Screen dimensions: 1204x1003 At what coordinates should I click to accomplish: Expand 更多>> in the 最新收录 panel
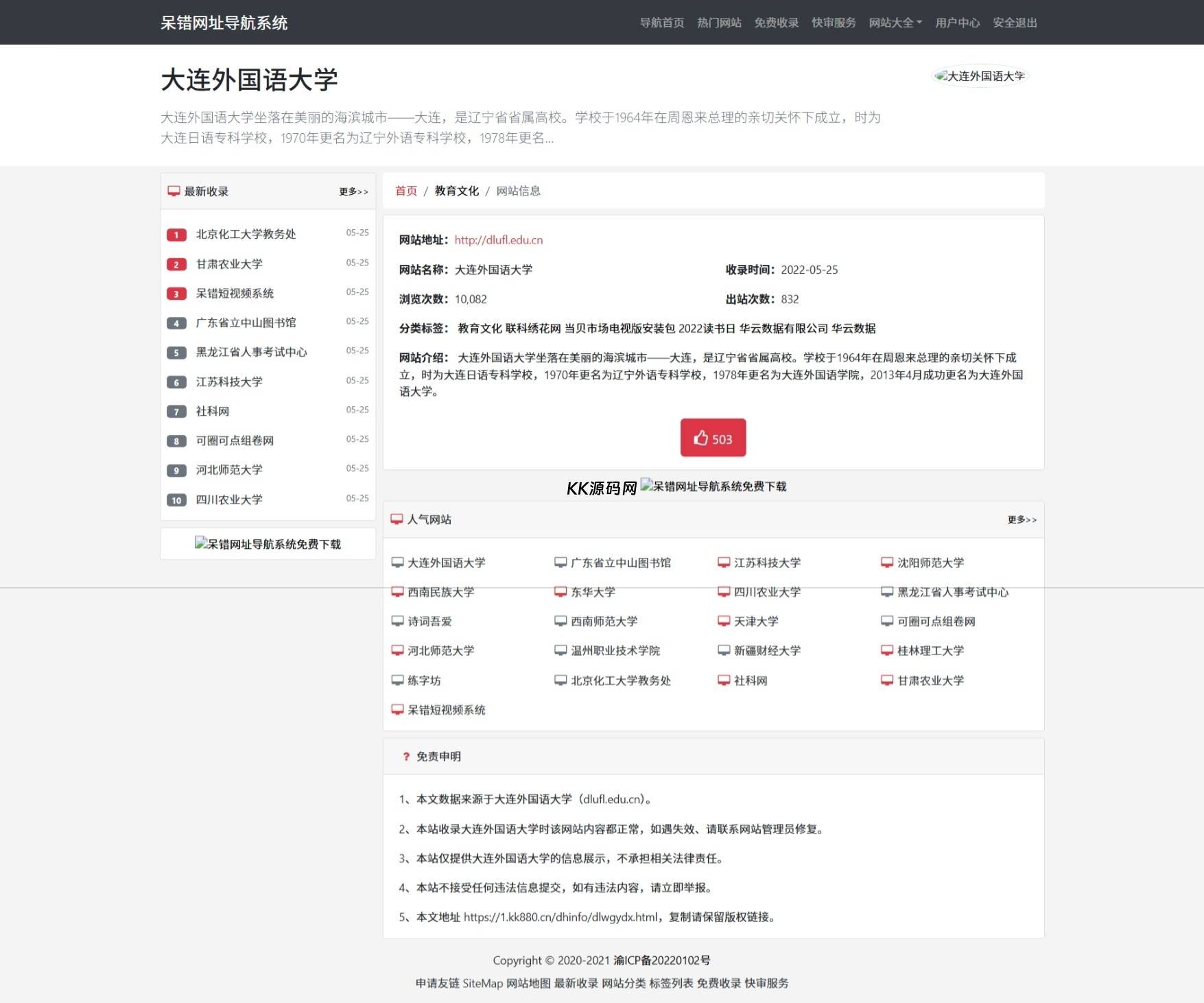click(353, 192)
